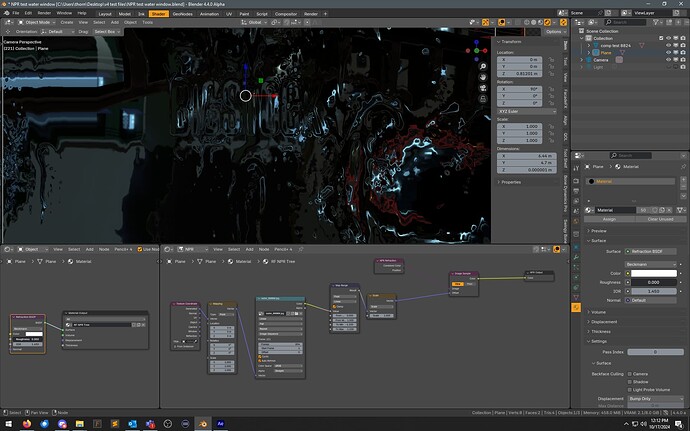Click the viewport zoom magnifier icon
This screenshot has width=690, height=431.
pos(483,66)
